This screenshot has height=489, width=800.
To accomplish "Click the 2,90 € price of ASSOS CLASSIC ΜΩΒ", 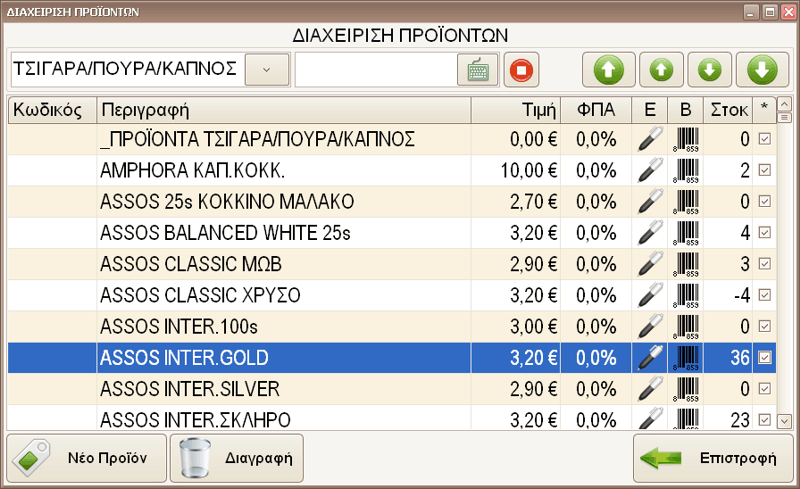I will (x=534, y=264).
